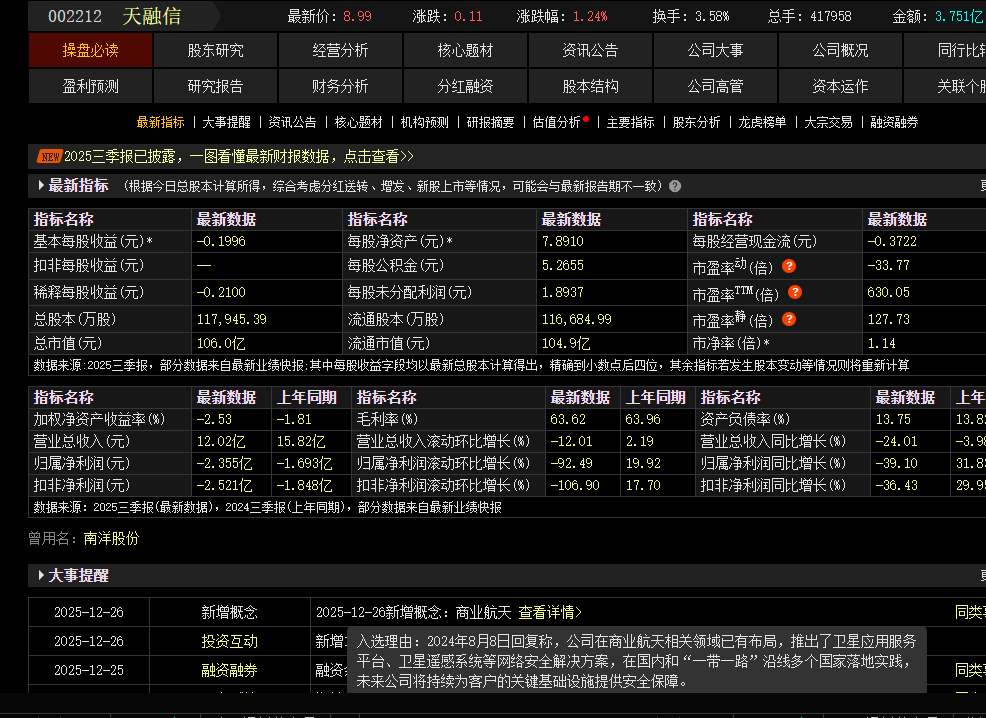This screenshot has width=986, height=718.
Task: Jump to 研报摘要 section link
Action: (x=490, y=122)
